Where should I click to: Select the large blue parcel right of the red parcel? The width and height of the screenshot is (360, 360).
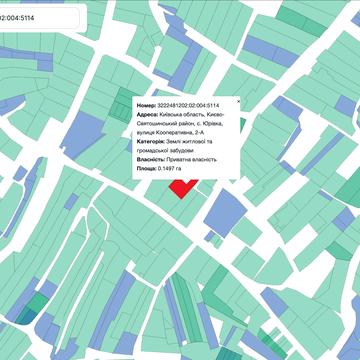pyautogui.click(x=225, y=213)
